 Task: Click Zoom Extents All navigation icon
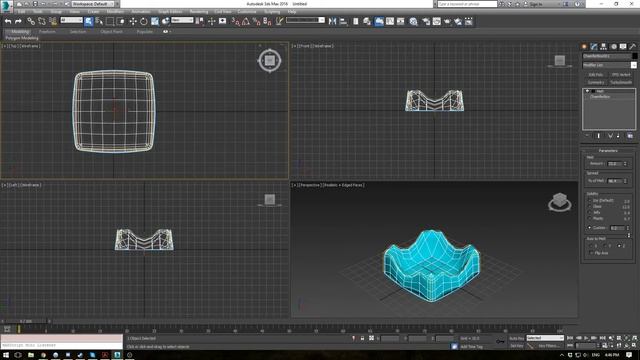point(635,338)
